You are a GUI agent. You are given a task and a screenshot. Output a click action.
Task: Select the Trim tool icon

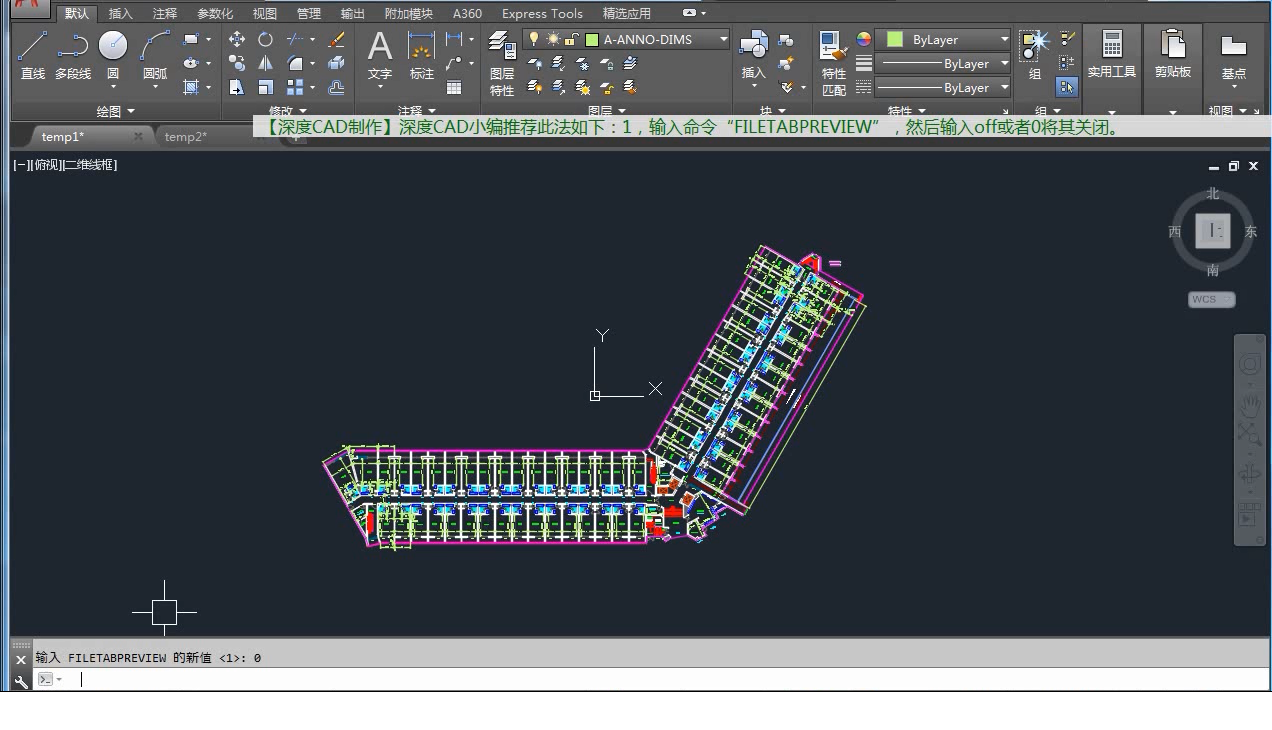tap(295, 40)
